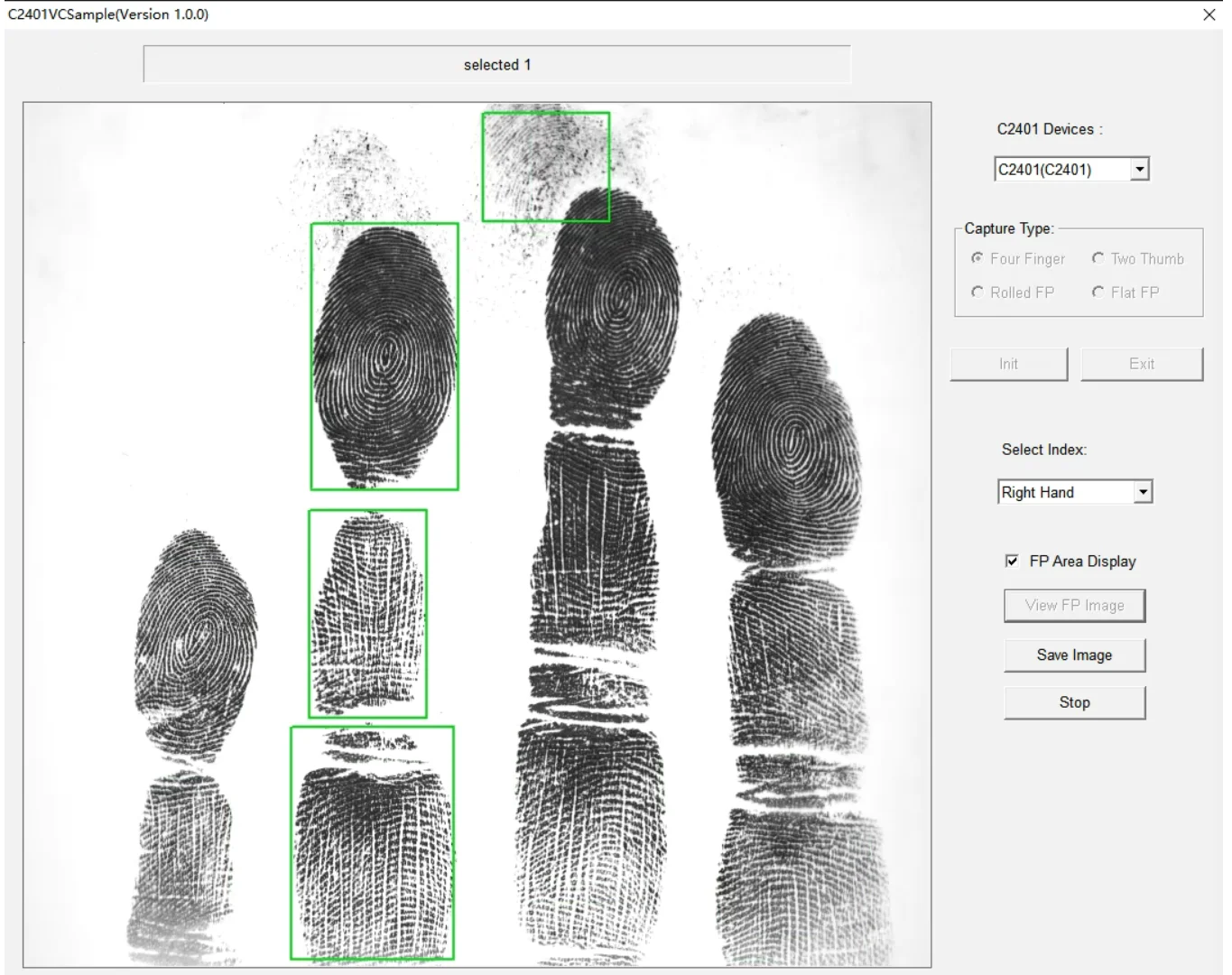
Task: Click the C2401VCSample title bar text
Action: [107, 14]
